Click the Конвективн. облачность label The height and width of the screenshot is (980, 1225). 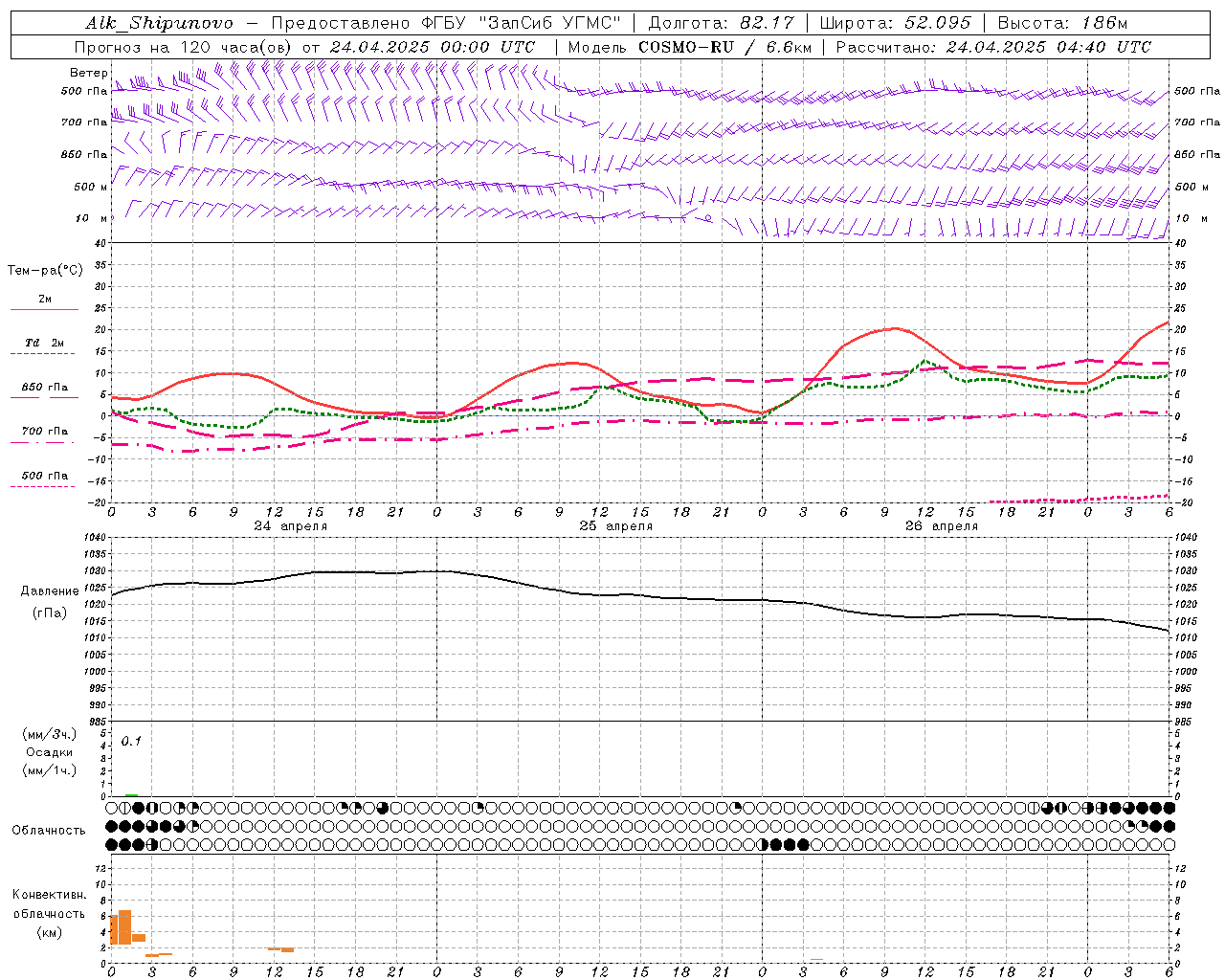[49, 904]
